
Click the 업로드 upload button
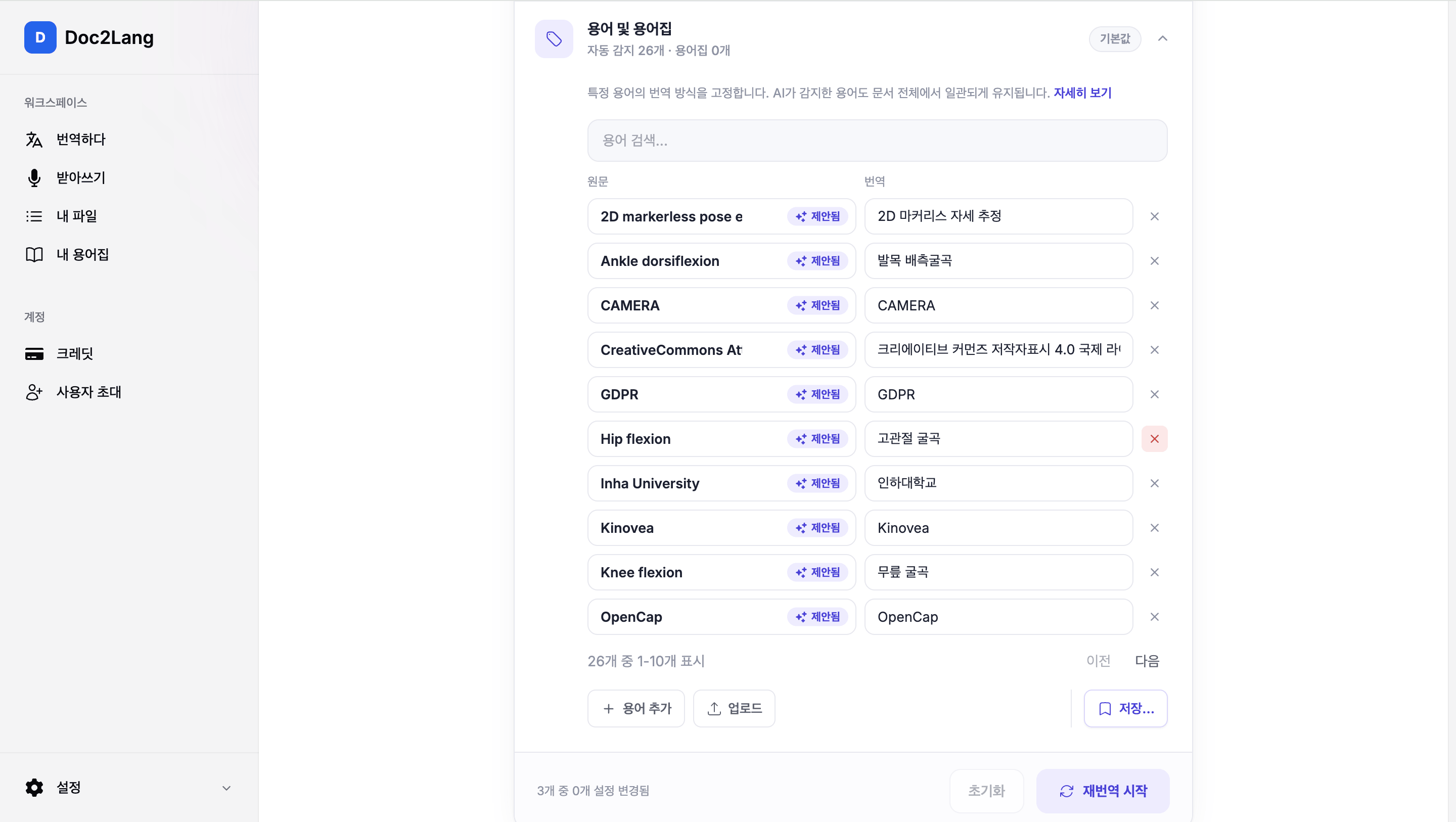[x=734, y=708]
